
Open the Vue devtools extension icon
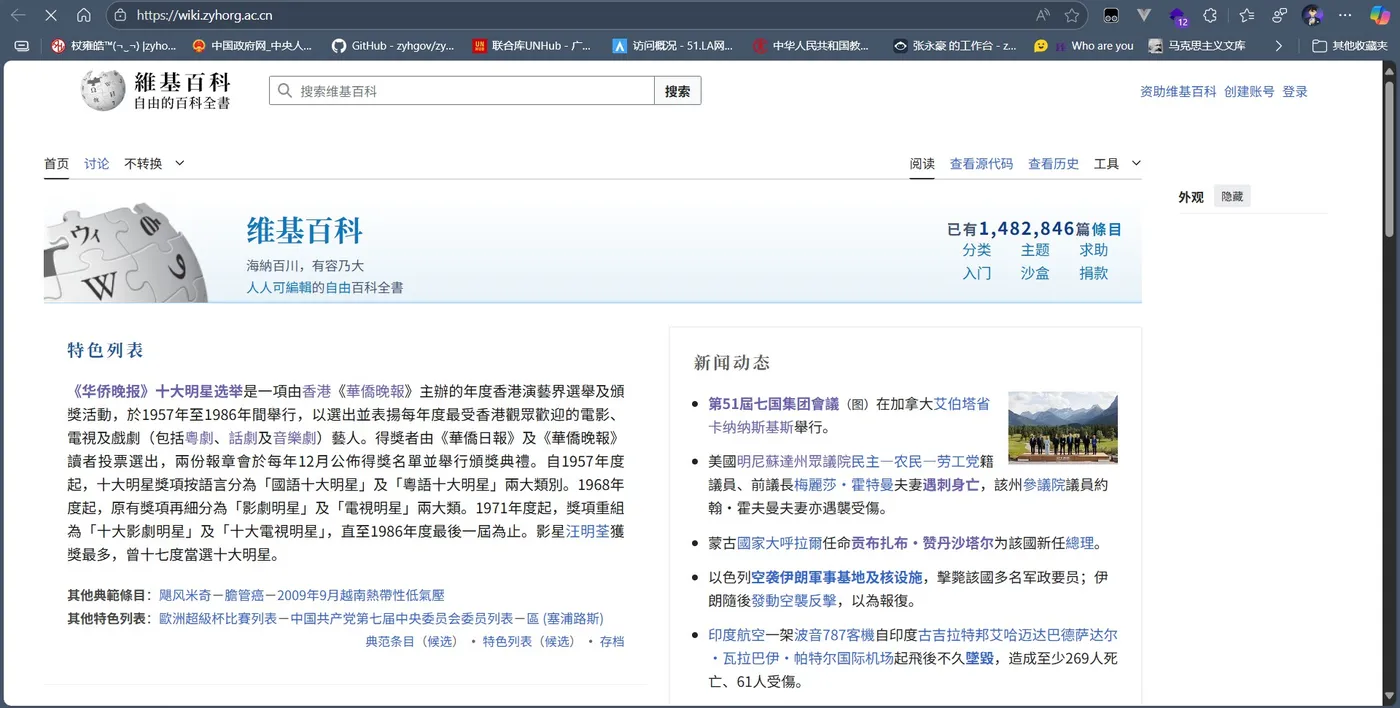[x=1144, y=15]
